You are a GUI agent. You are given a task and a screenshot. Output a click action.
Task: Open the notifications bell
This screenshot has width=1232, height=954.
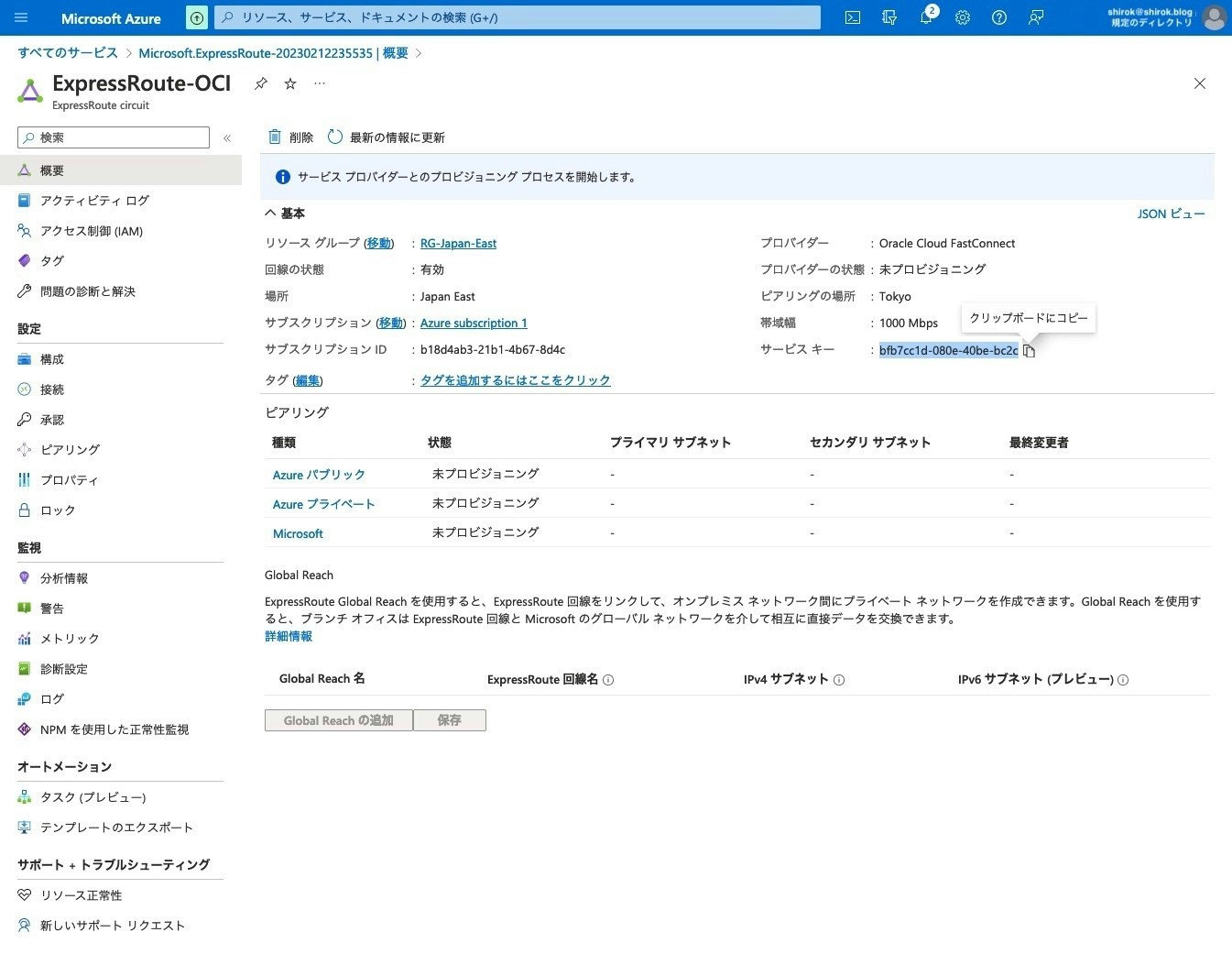click(x=925, y=17)
